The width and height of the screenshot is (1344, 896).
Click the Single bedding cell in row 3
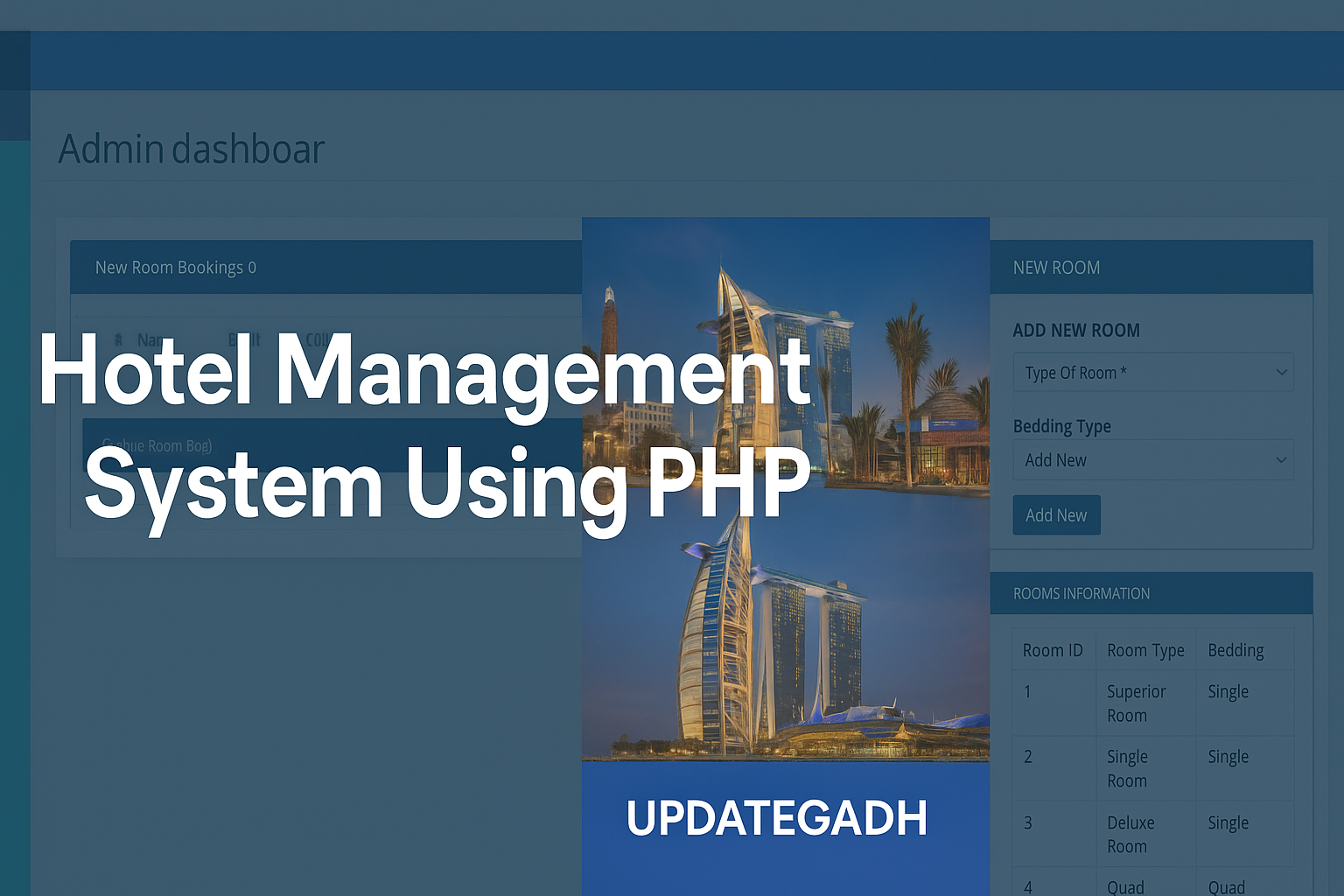tap(1245, 834)
